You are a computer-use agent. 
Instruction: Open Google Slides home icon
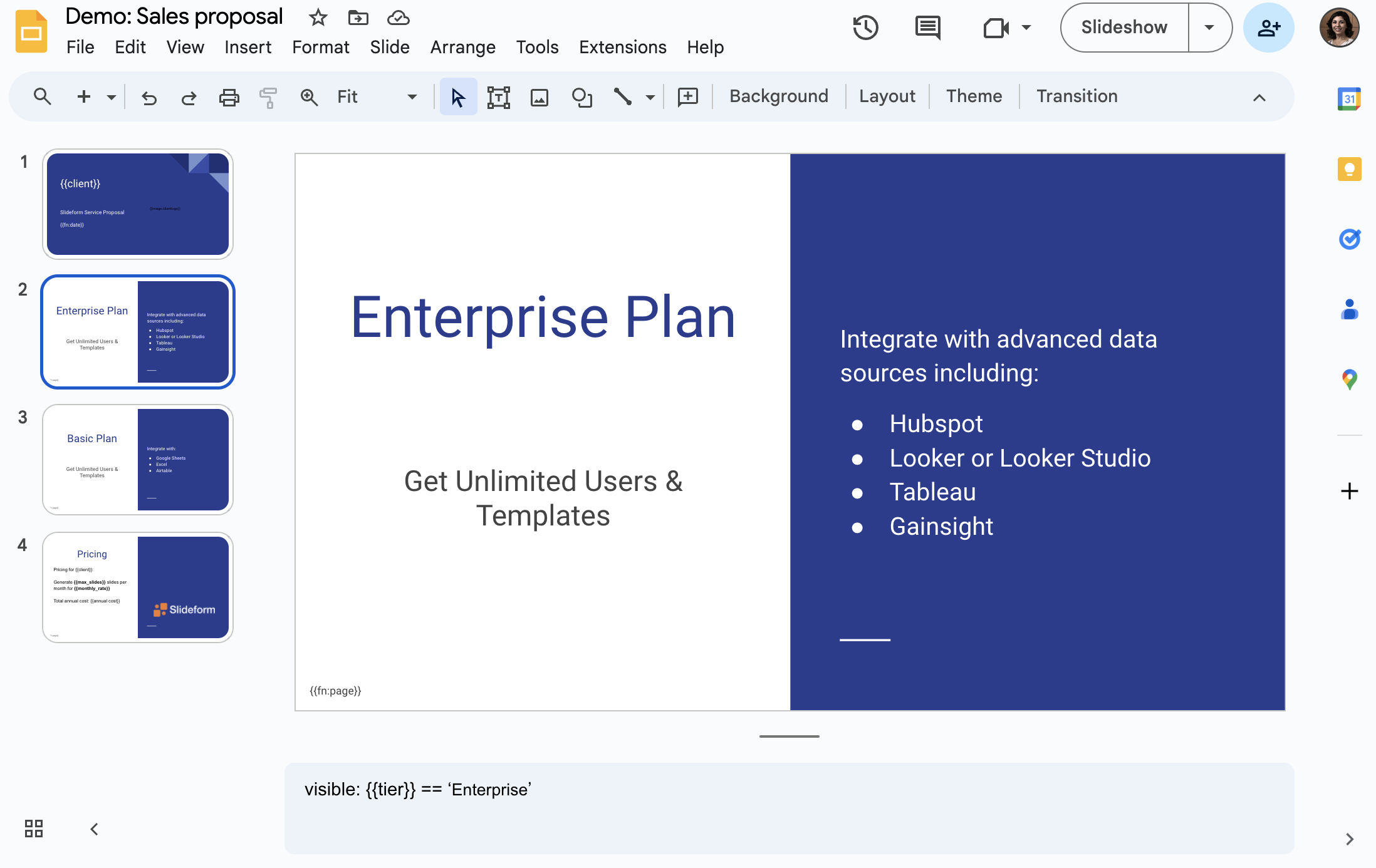31,31
